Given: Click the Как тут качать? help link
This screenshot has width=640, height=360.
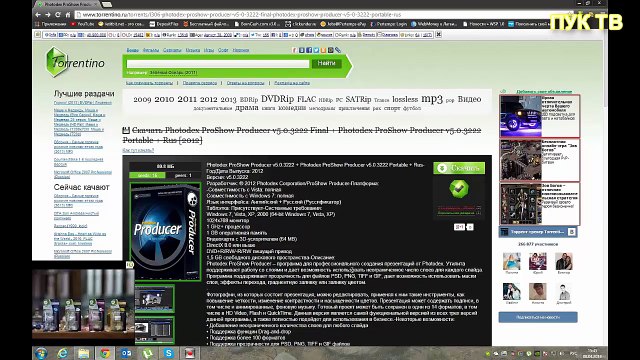Looking at the screenshot, I should click(x=138, y=150).
